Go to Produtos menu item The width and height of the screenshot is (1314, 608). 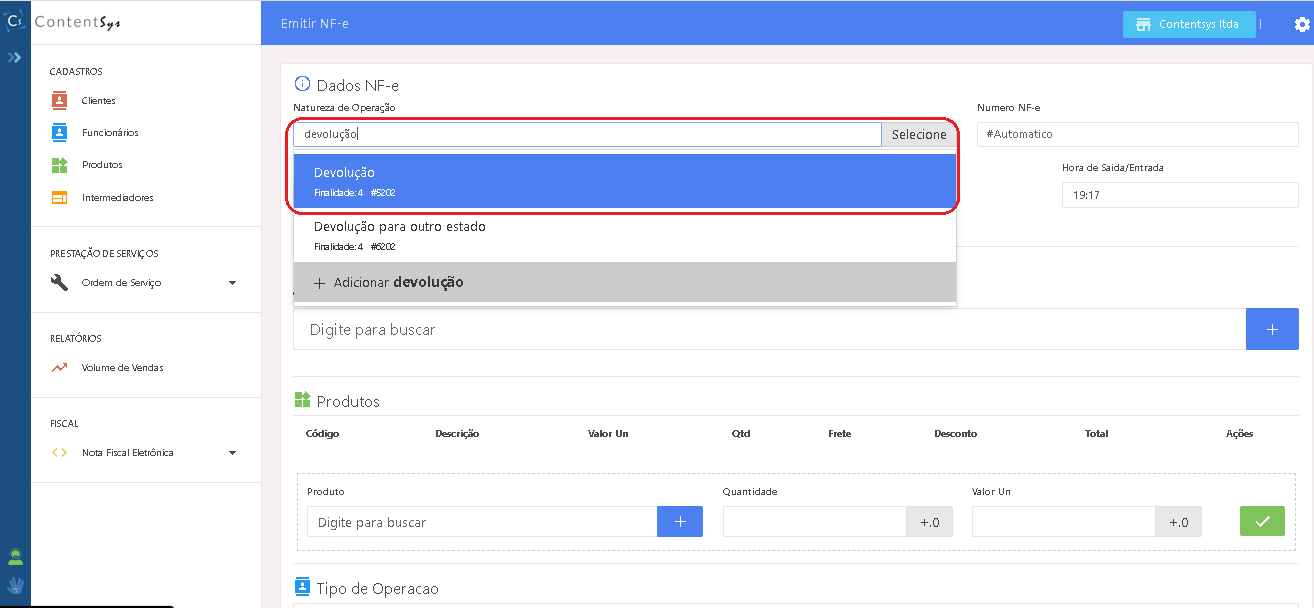[x=102, y=165]
